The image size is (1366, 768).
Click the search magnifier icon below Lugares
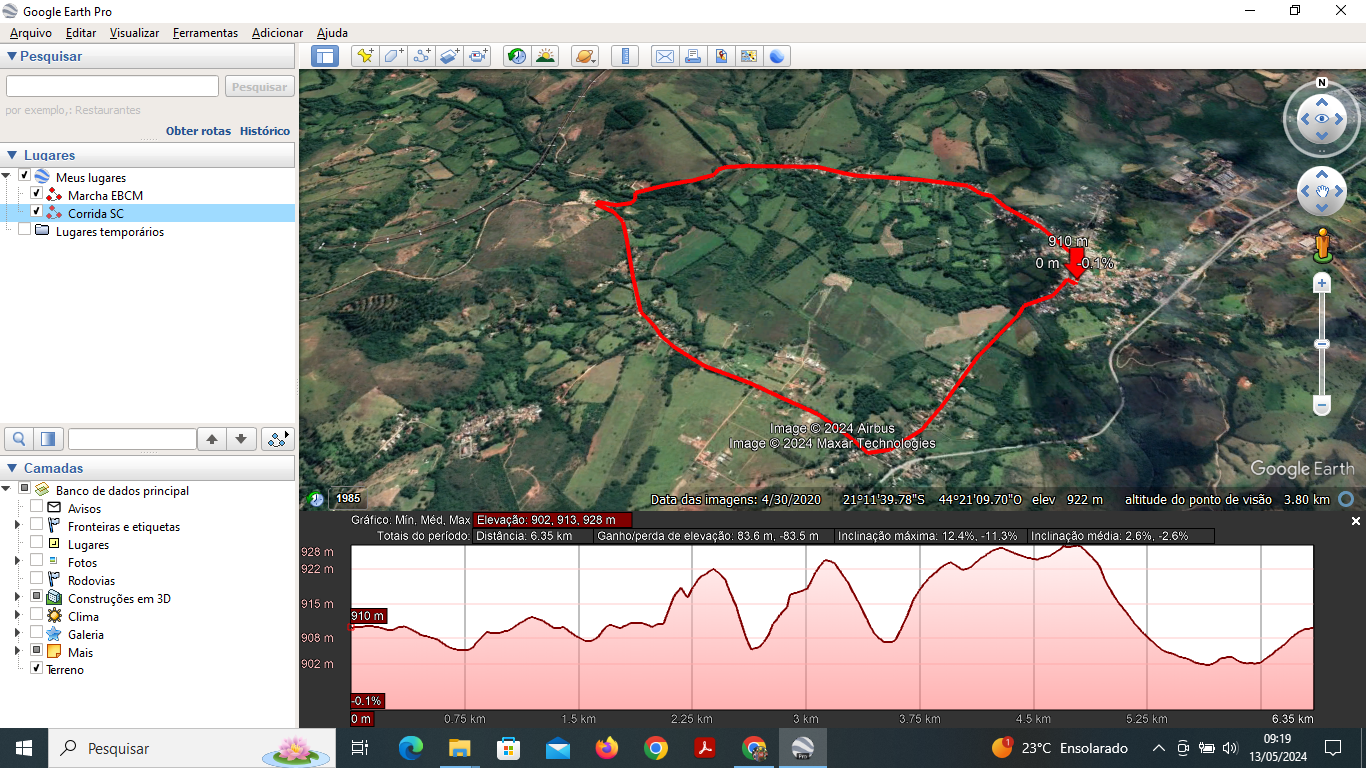(19, 439)
